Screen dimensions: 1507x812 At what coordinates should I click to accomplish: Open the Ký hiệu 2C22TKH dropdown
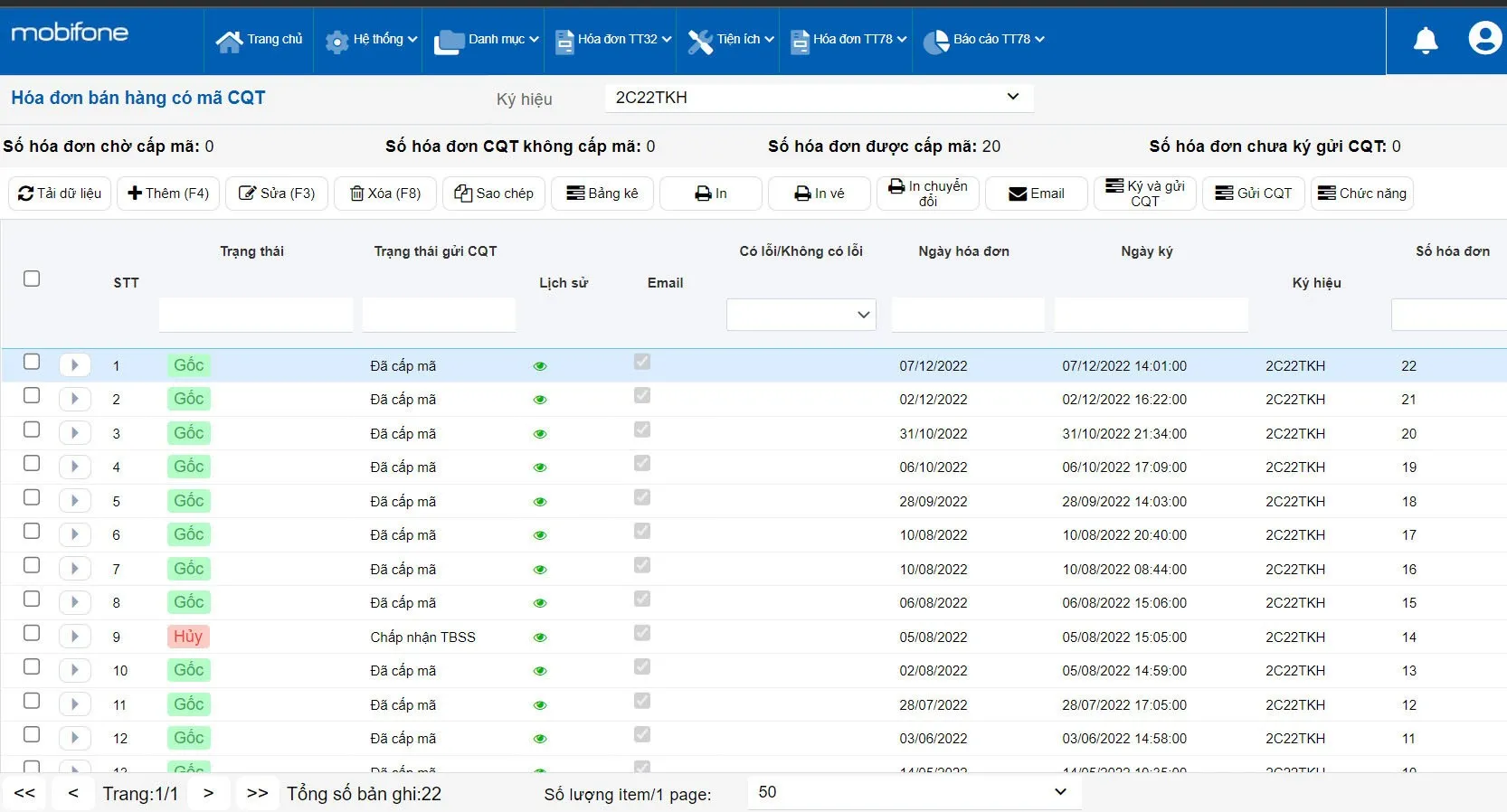pyautogui.click(x=818, y=98)
